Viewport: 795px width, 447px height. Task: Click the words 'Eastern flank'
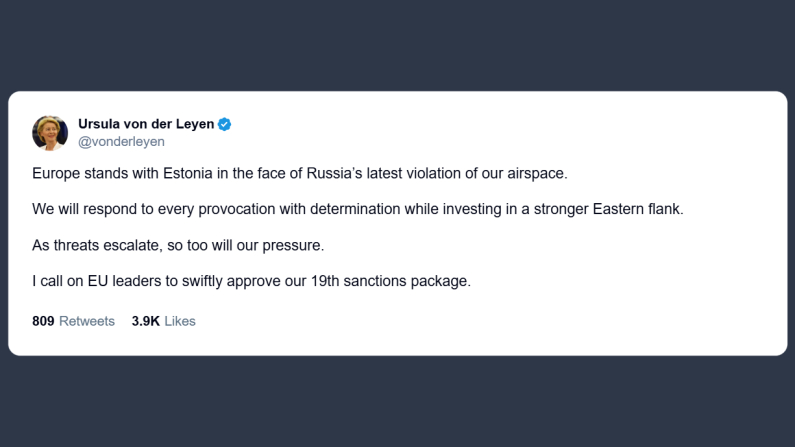(x=654, y=209)
